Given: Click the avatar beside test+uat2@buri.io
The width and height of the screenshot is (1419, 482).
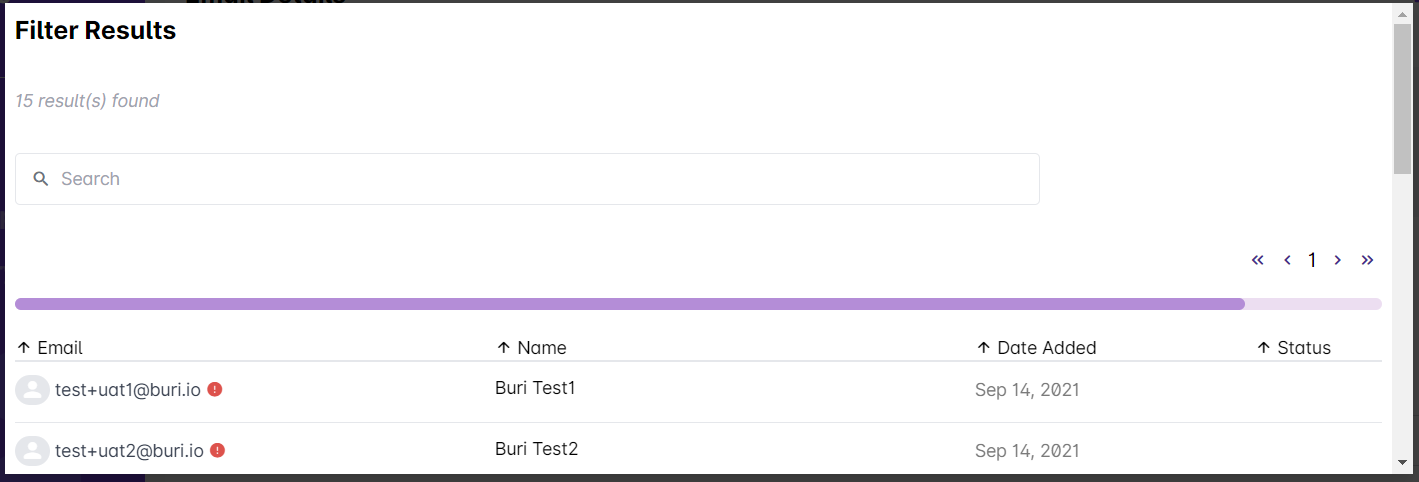Looking at the screenshot, I should click(32, 451).
